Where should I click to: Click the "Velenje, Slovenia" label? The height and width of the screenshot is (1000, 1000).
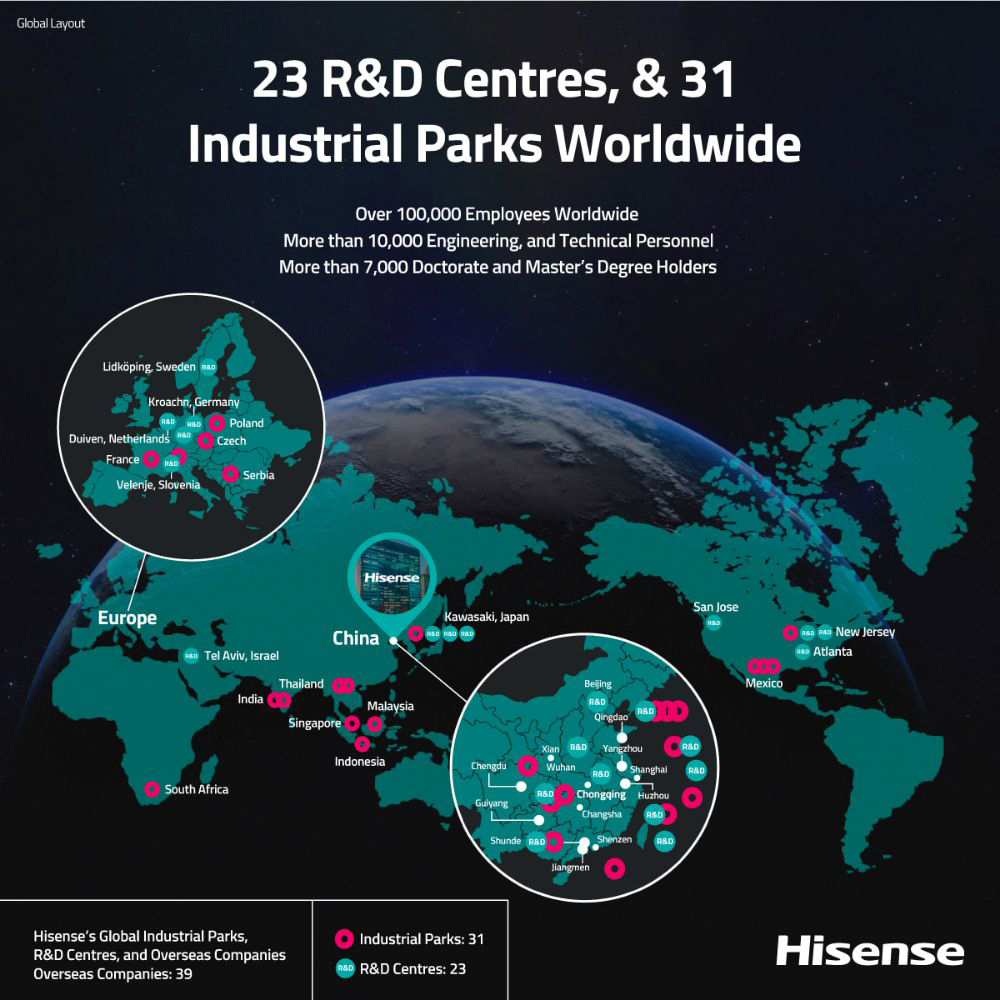(x=158, y=485)
